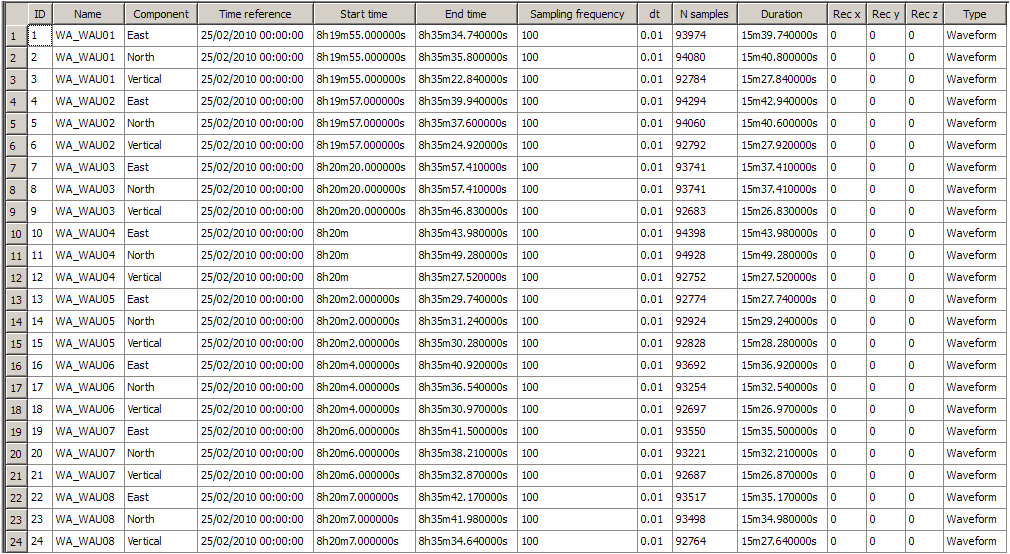Image resolution: width=1010 pixels, height=554 pixels.
Task: Select row header number 12
Action: click(13, 277)
